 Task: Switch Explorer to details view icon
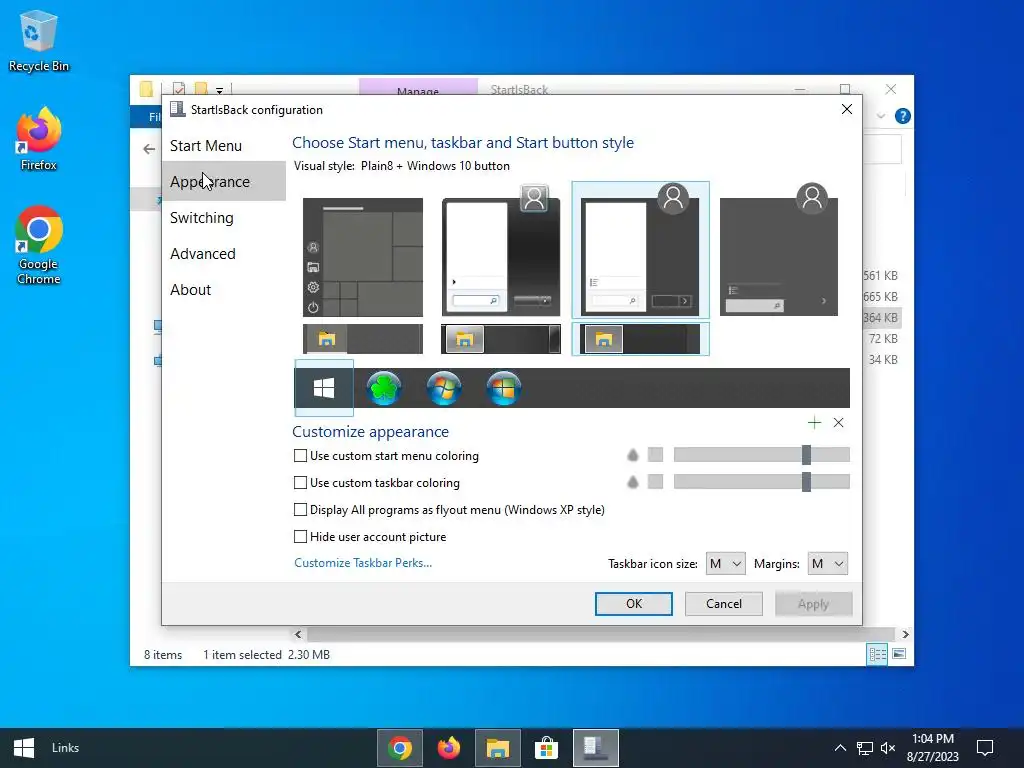(x=877, y=654)
